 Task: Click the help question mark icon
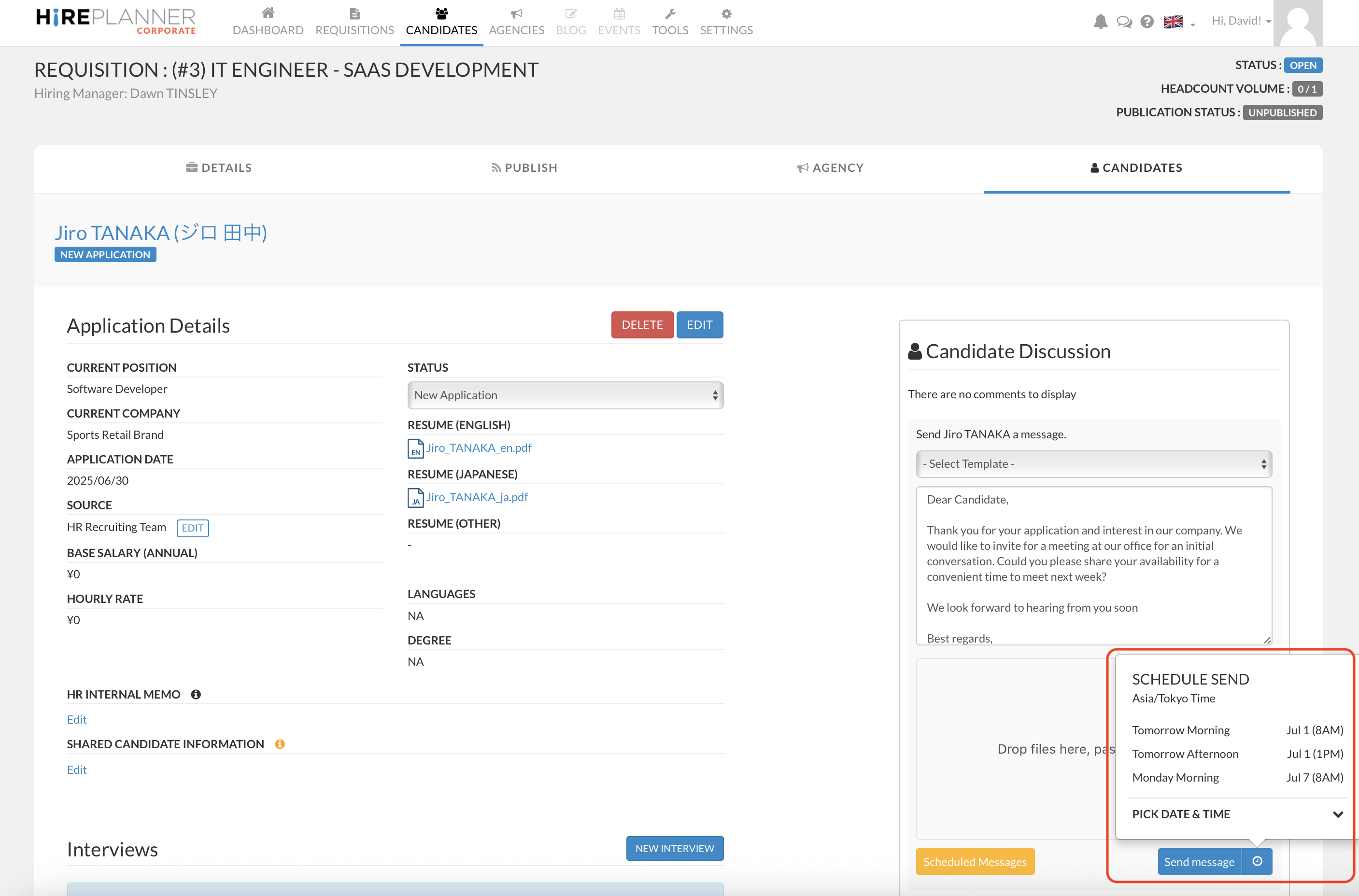coord(1147,22)
